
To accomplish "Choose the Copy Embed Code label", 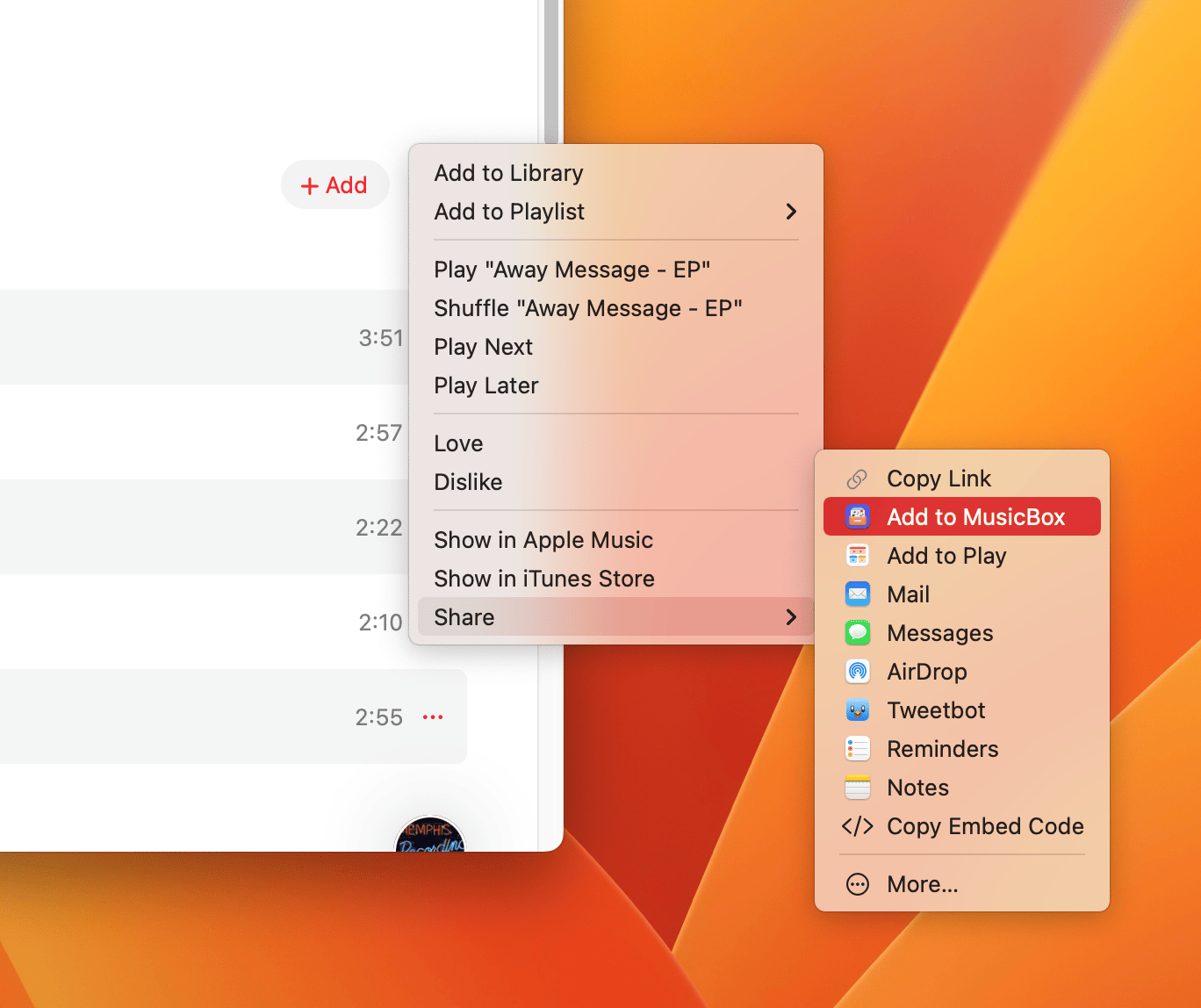I will pyautogui.click(x=985, y=826).
